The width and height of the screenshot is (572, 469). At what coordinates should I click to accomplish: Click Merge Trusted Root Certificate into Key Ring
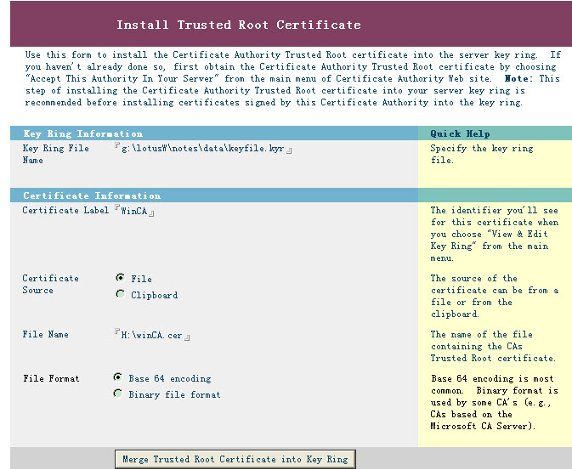(235, 459)
